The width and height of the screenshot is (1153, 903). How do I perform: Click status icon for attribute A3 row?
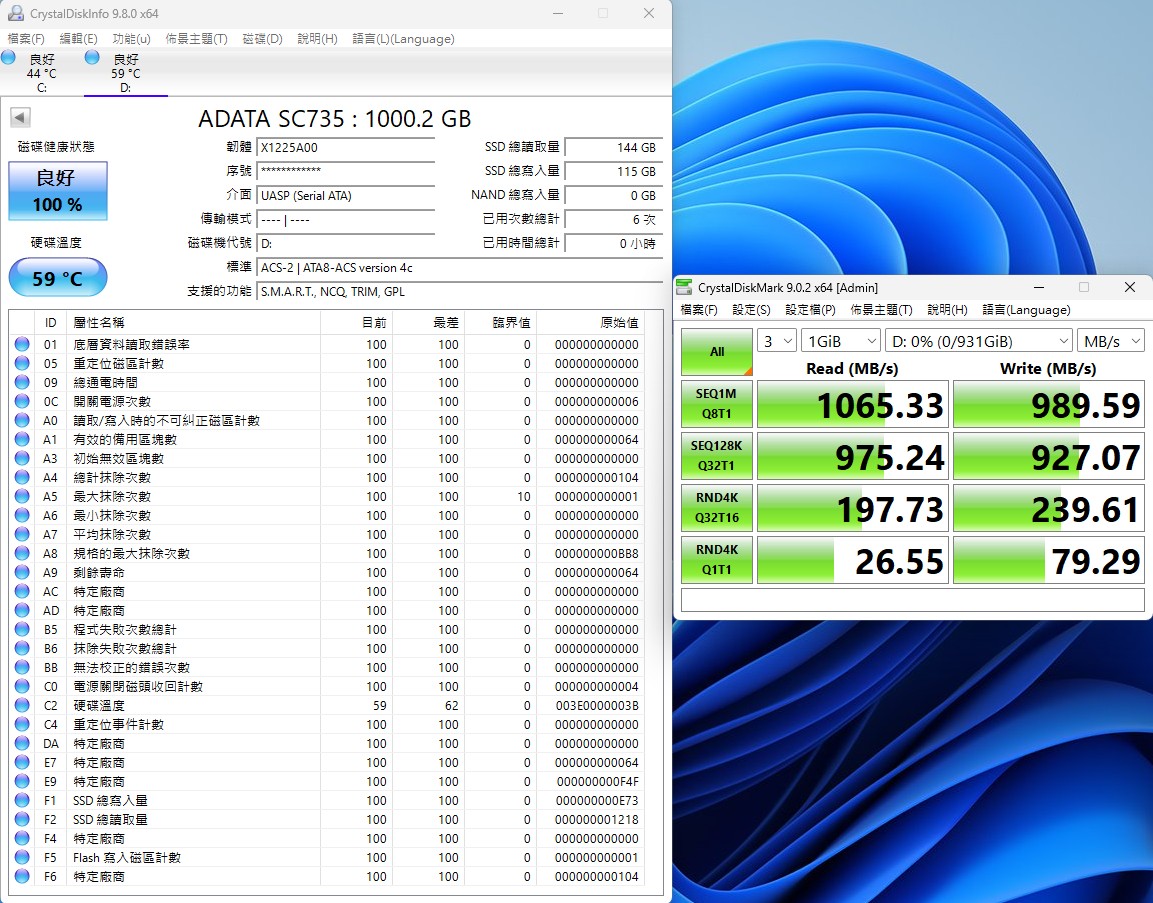click(x=22, y=458)
